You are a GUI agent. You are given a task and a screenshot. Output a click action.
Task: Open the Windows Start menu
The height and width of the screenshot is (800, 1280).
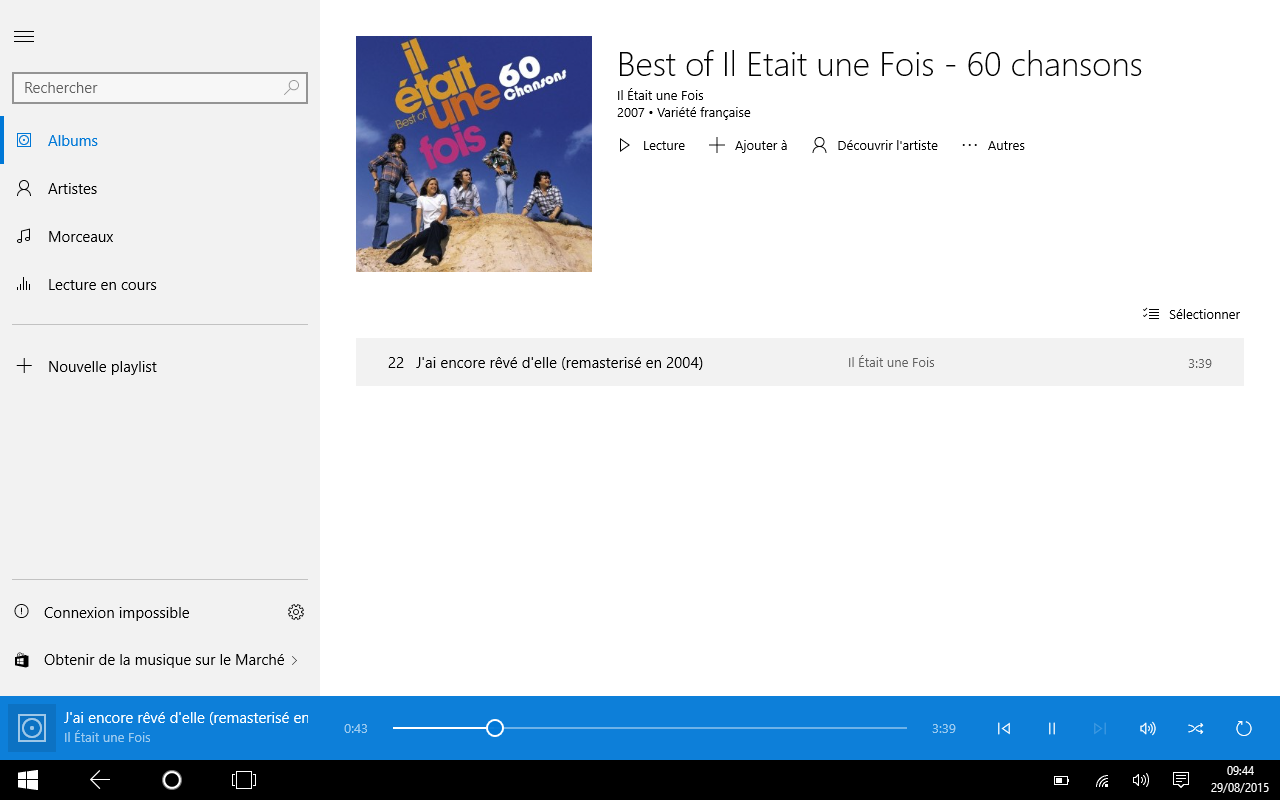pos(28,780)
